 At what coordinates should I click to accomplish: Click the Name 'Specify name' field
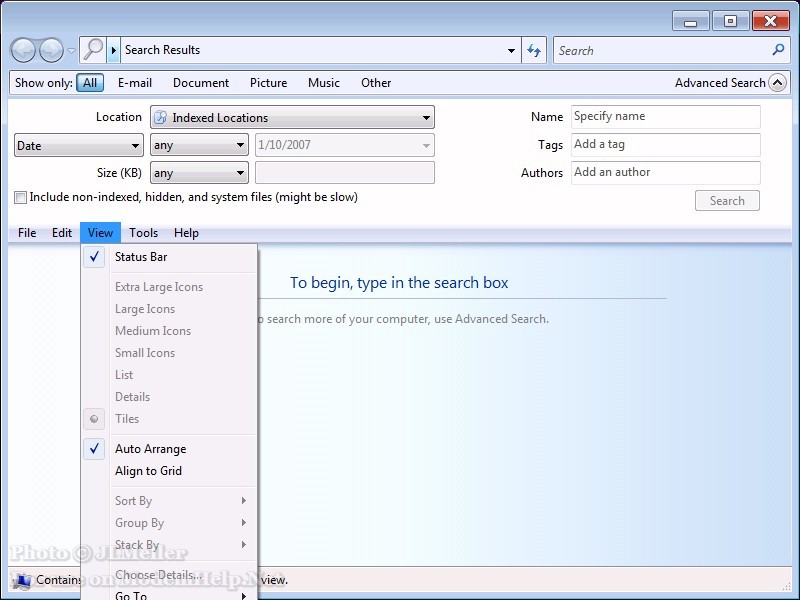(x=665, y=117)
